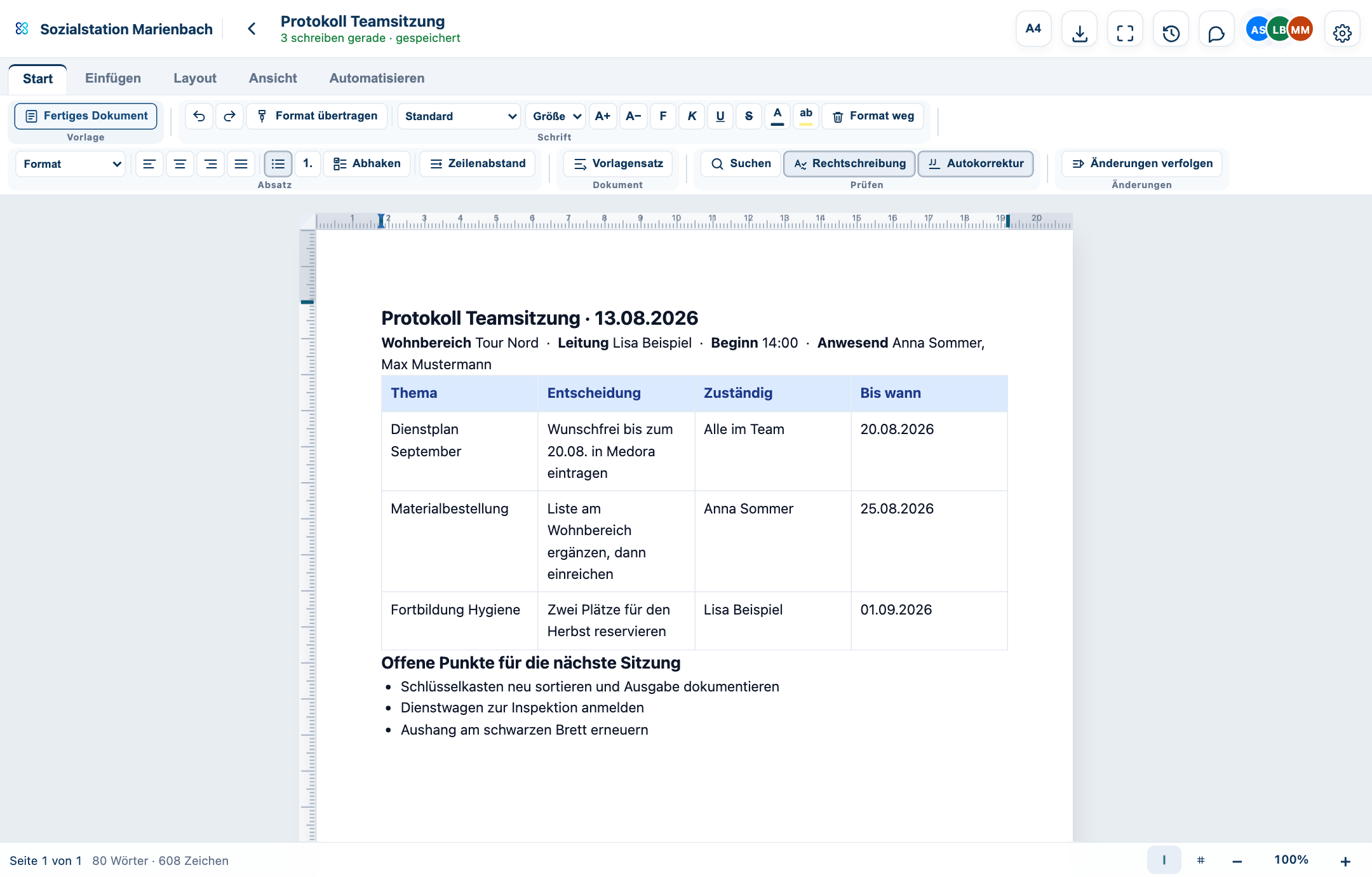This screenshot has height=877, width=1372.
Task: Open the Standard style dropdown
Action: 459,116
